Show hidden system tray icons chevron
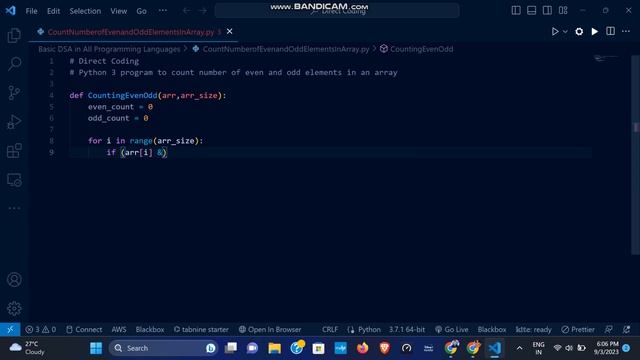Screen dimensions: 640x360 click(x=519, y=348)
